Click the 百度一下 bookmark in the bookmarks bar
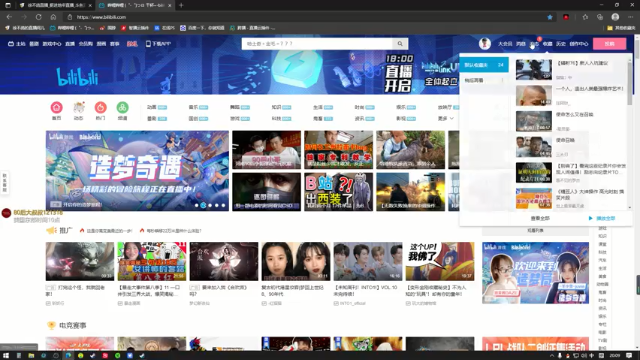The height and width of the screenshot is (360, 640). (x=202, y=28)
